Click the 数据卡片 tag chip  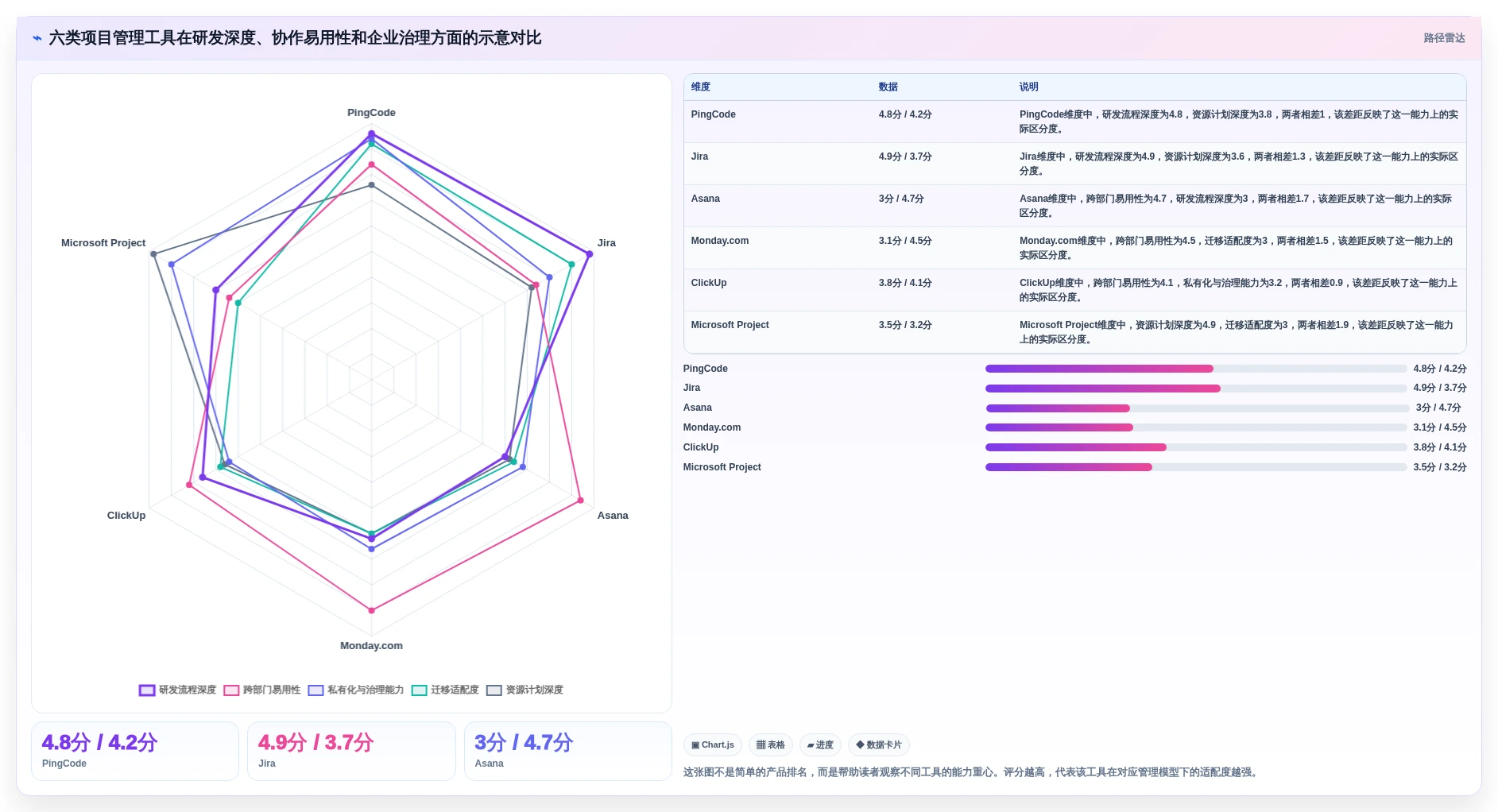pos(879,744)
